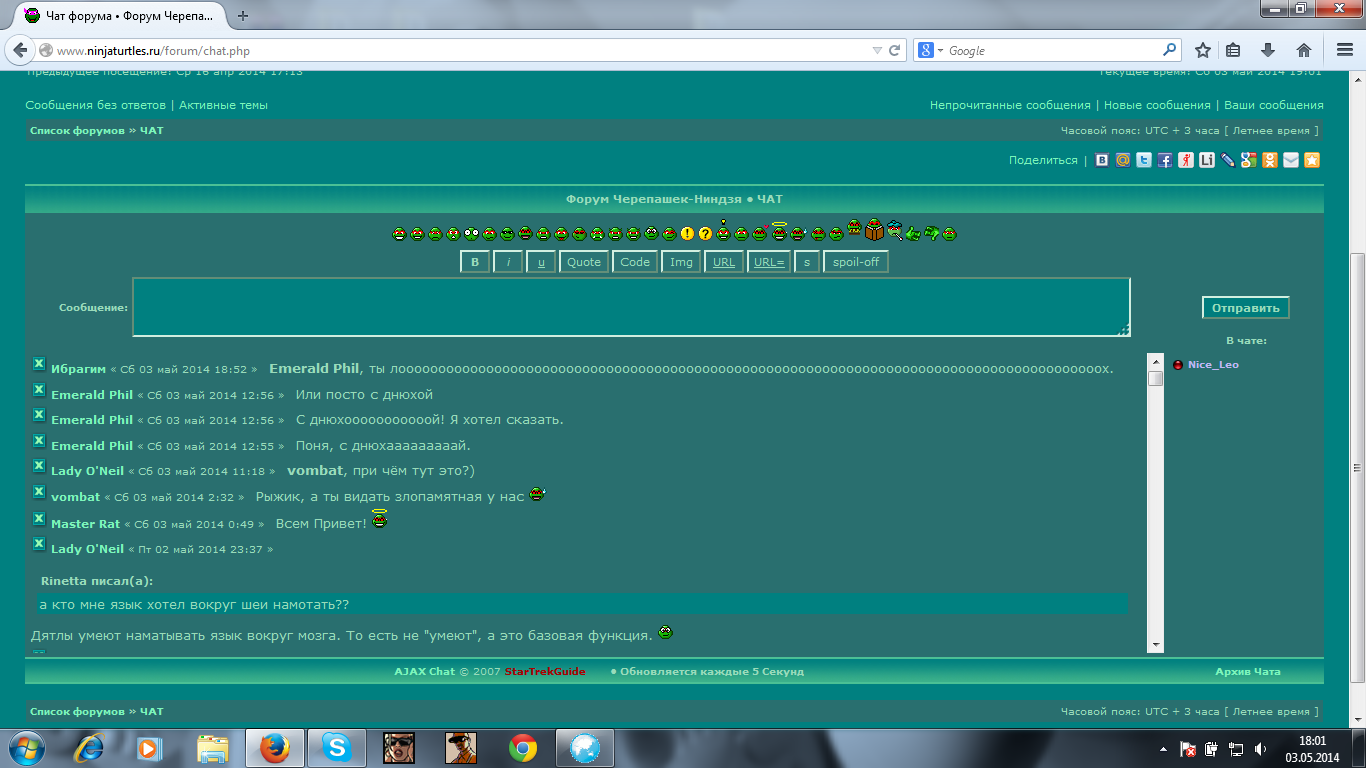The height and width of the screenshot is (768, 1366).
Task: Insert a Quote tag
Action: [x=584, y=262]
